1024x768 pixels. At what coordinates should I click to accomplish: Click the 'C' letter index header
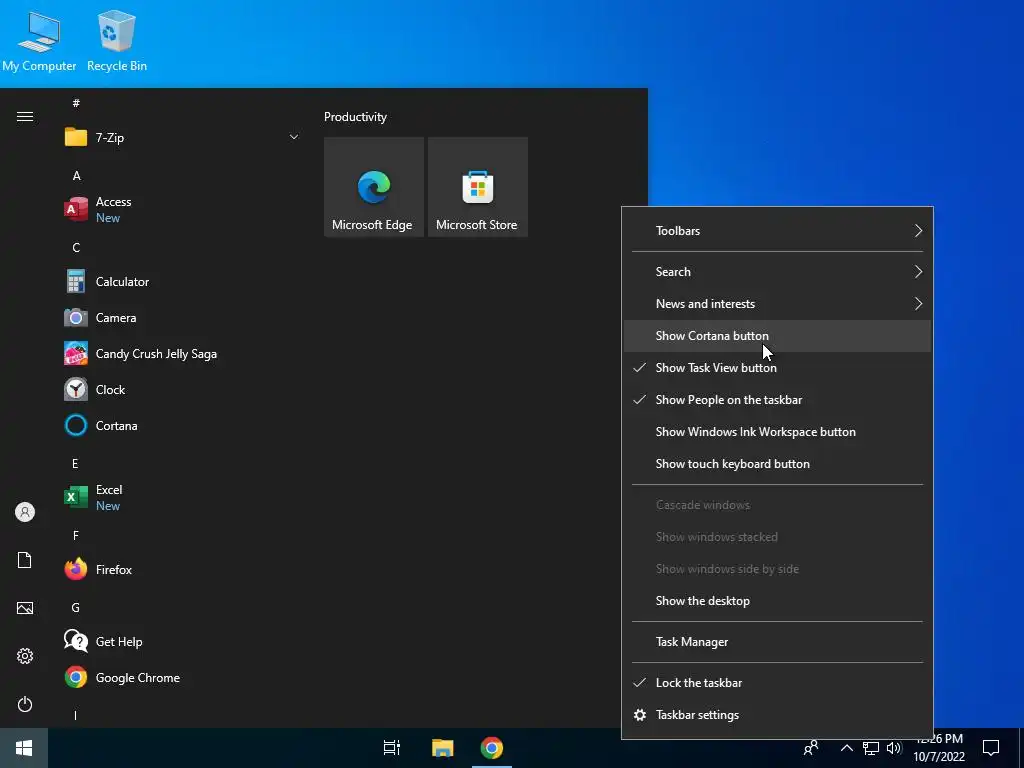tap(76, 248)
